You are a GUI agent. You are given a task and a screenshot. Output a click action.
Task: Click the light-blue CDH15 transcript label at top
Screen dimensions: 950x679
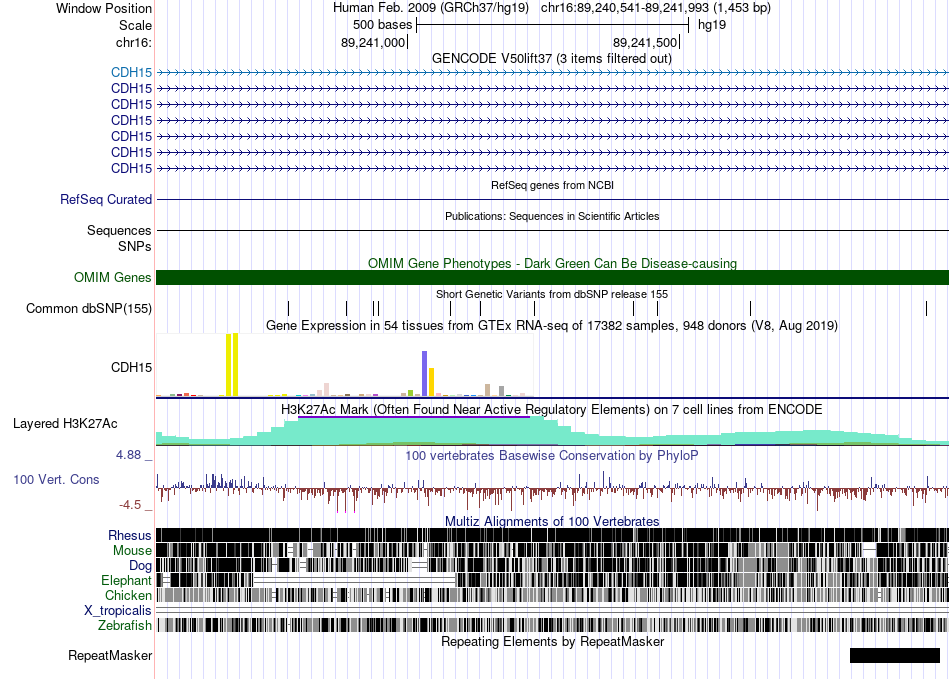(x=131, y=73)
